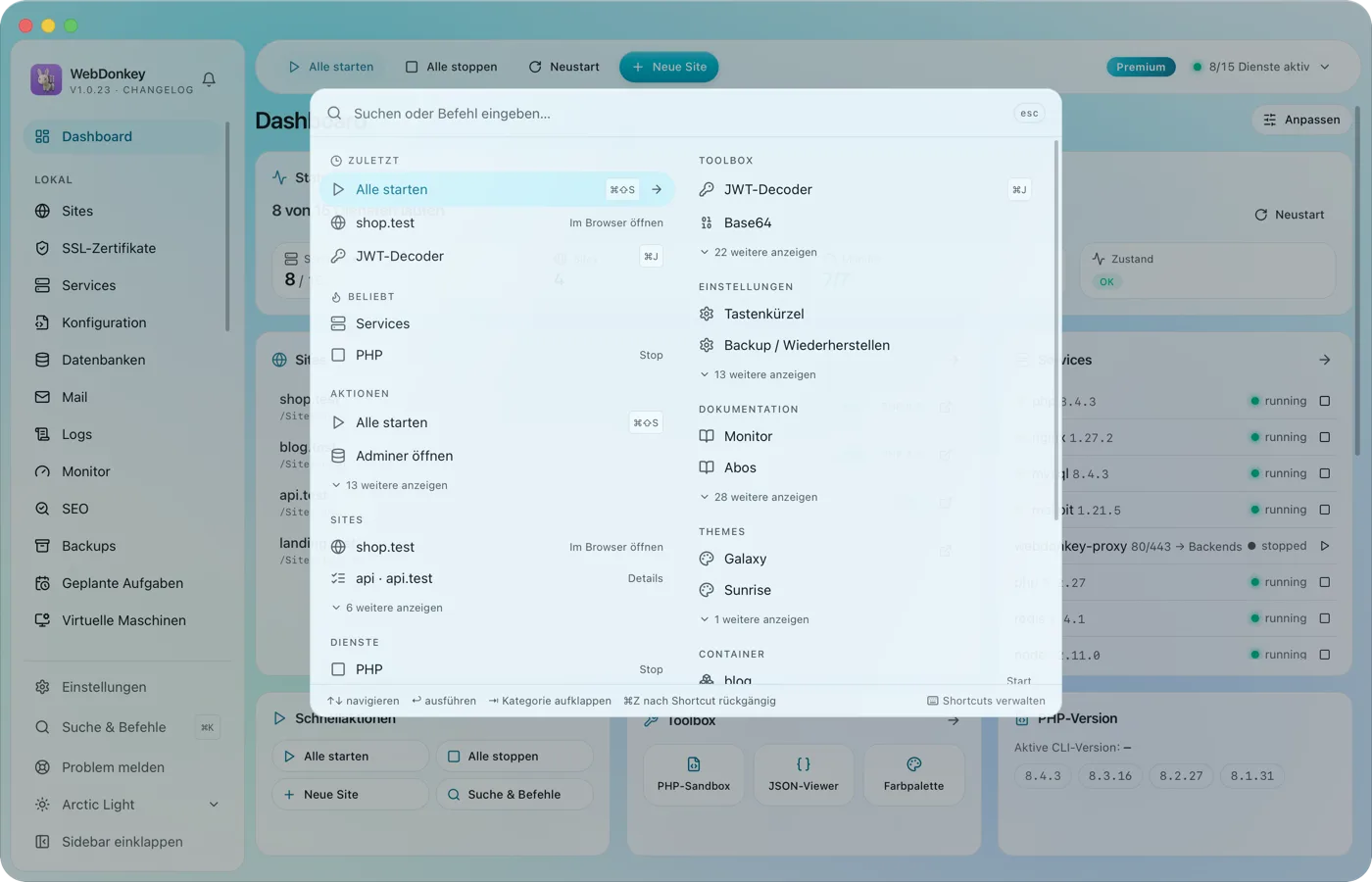Open Virtuelle Maschinen in the sidebar
Screen dimensions: 1372x882
tap(124, 620)
